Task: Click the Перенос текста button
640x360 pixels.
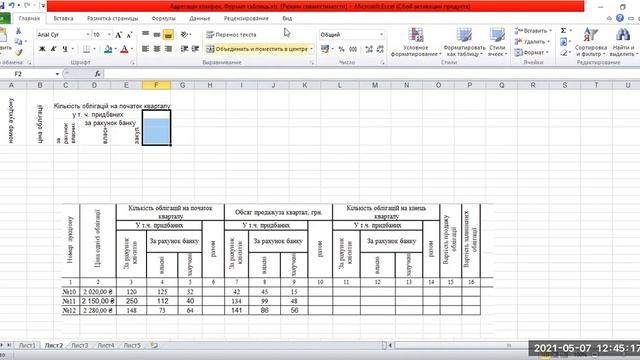Action: 231,35
